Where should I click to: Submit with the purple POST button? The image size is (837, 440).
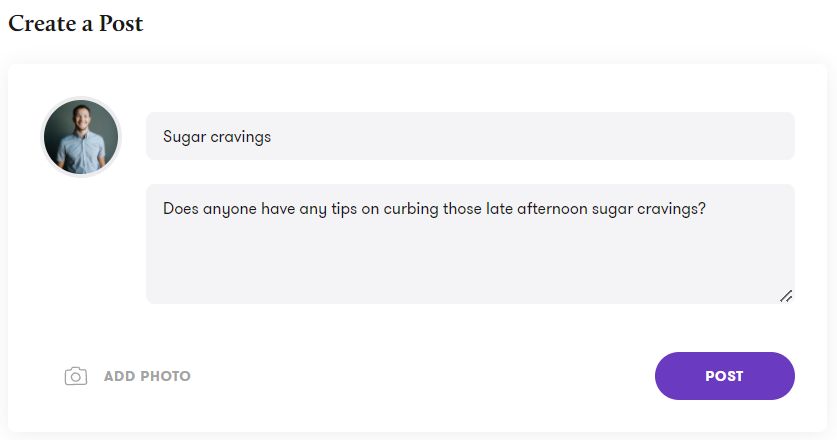[x=724, y=376]
